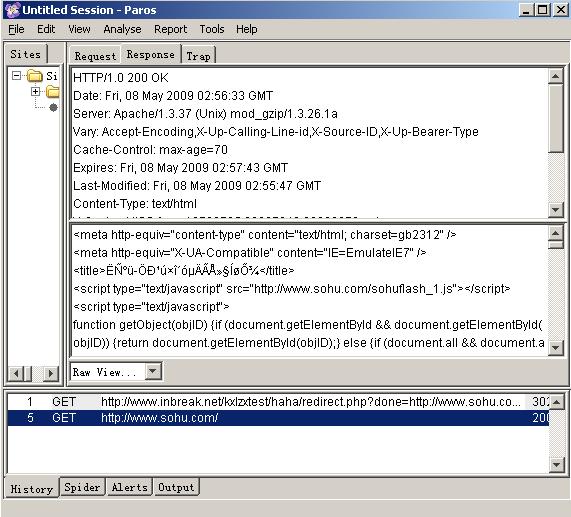Click Sites panel scroll-right arrow

pos(51,373)
